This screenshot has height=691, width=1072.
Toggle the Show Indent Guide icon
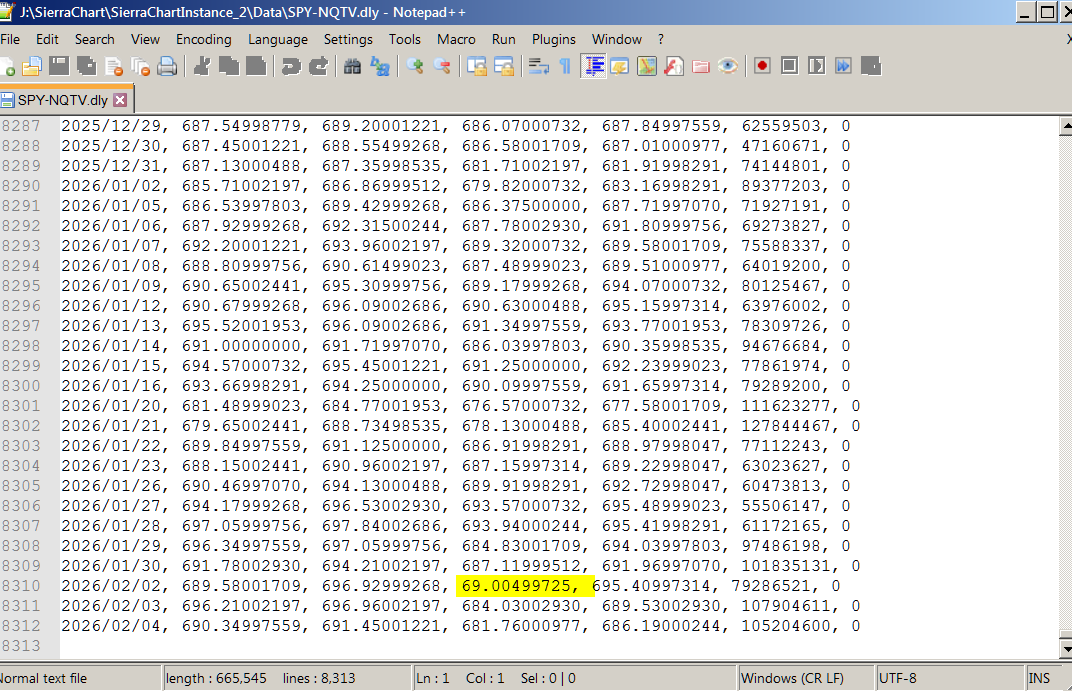(x=593, y=66)
